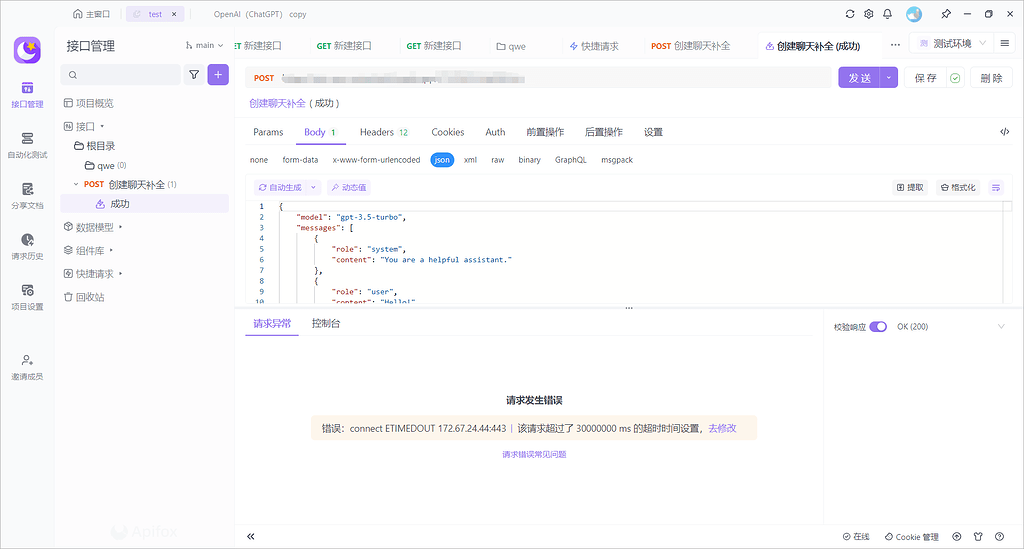Click the shirt theme icon in status bar

pyautogui.click(x=978, y=537)
